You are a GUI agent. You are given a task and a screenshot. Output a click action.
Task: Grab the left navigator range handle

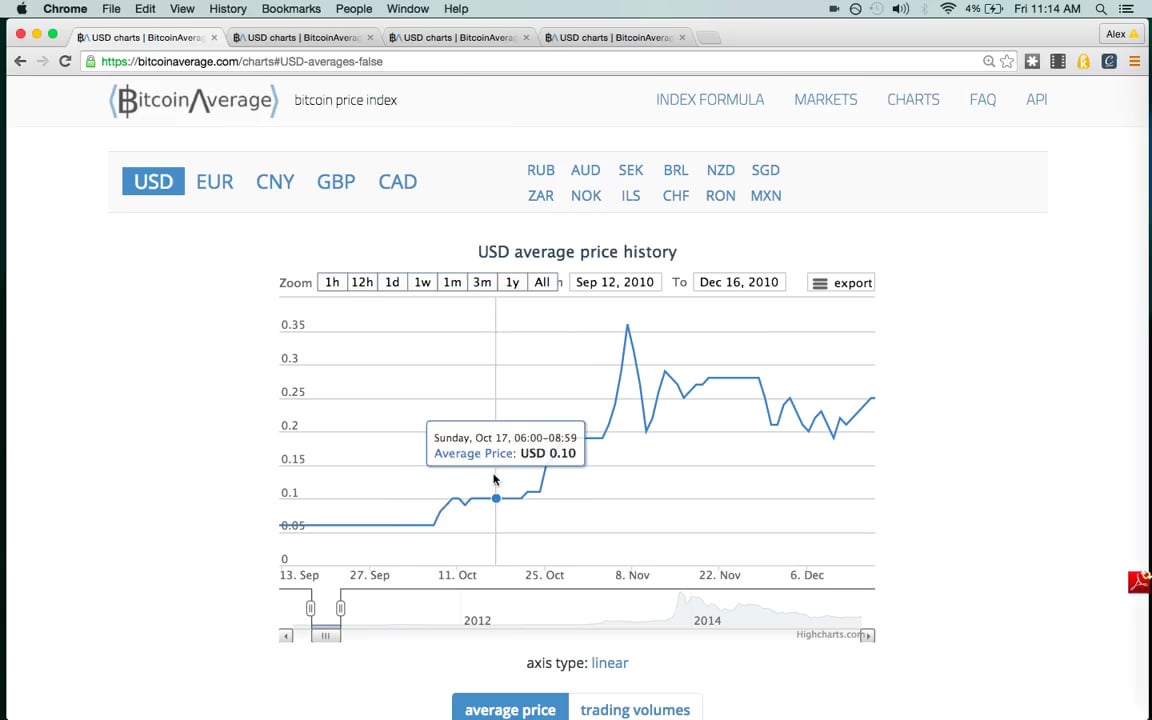click(310, 608)
